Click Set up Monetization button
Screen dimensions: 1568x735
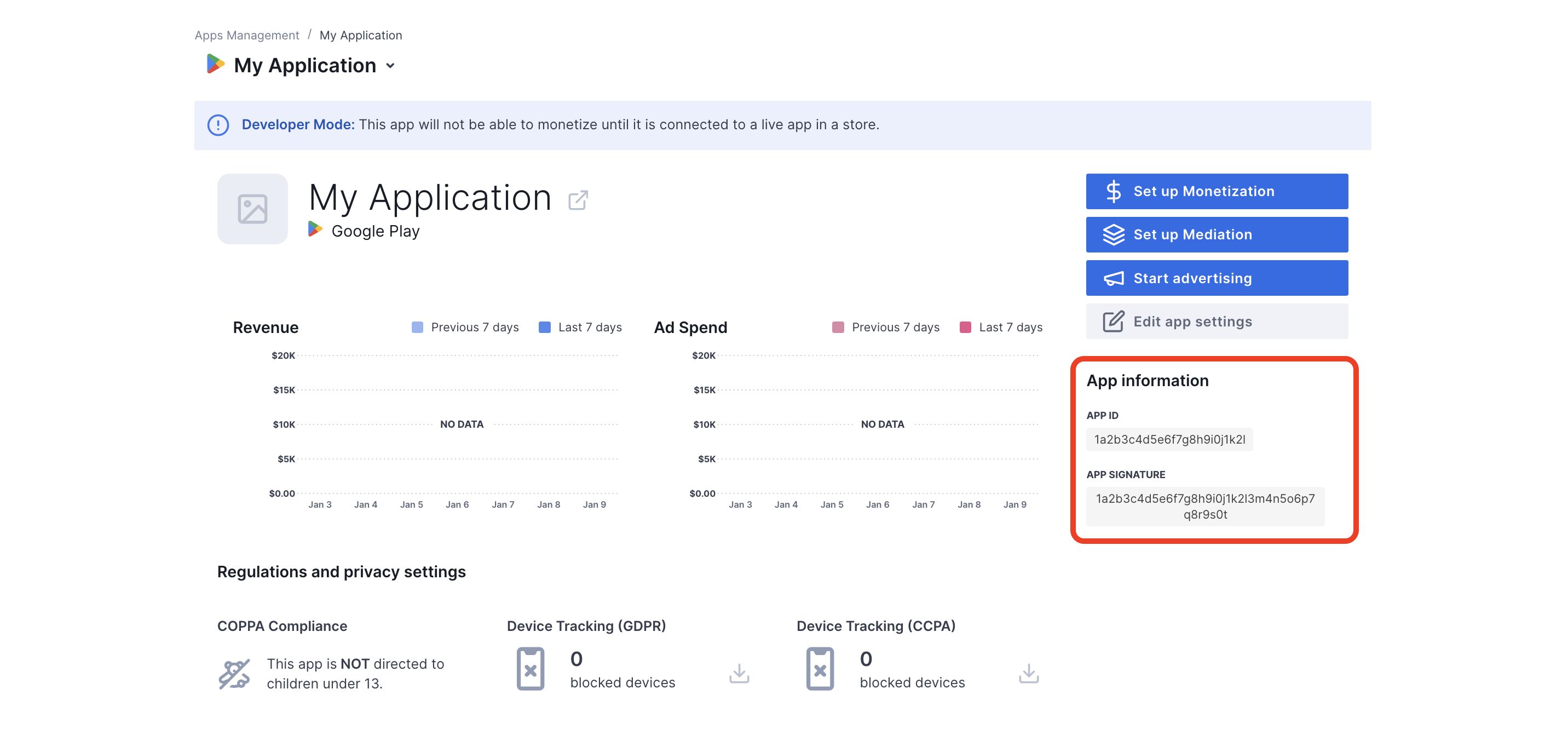tap(1217, 191)
